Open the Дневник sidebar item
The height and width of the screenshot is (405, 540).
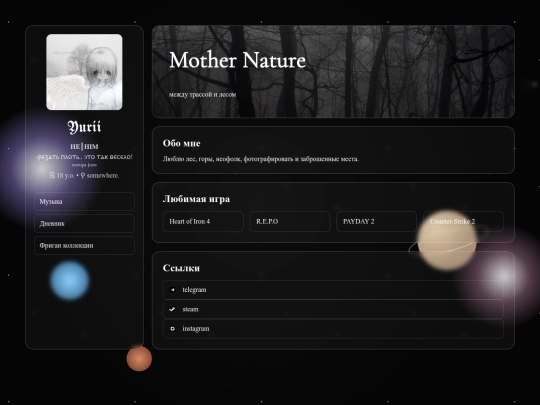tap(84, 224)
